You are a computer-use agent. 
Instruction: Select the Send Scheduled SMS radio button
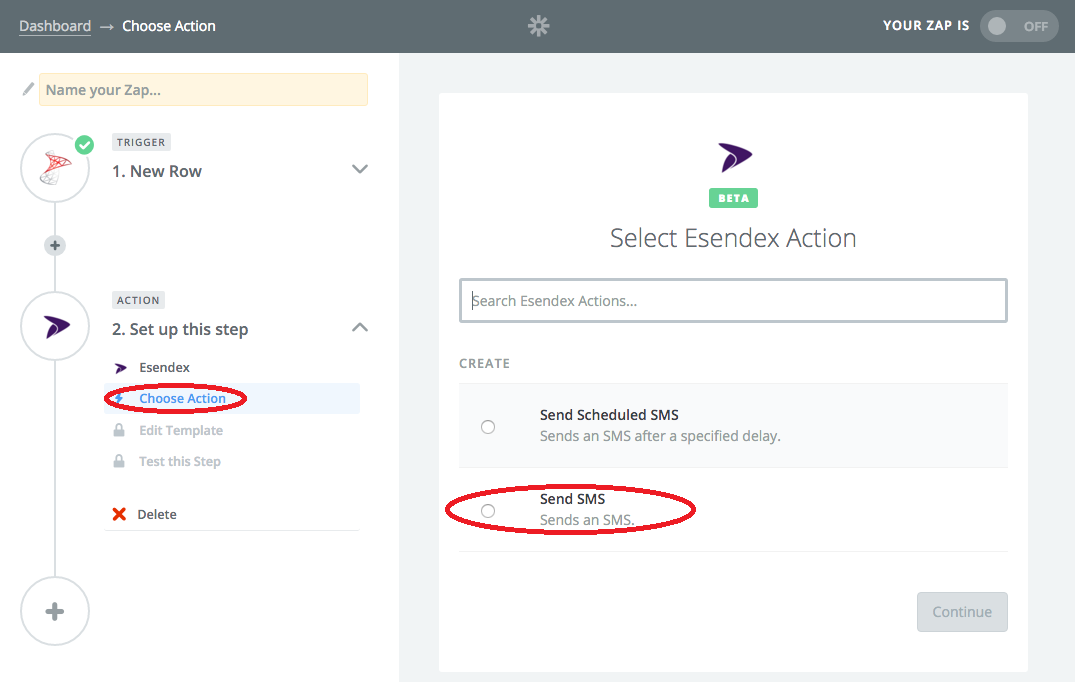488,427
